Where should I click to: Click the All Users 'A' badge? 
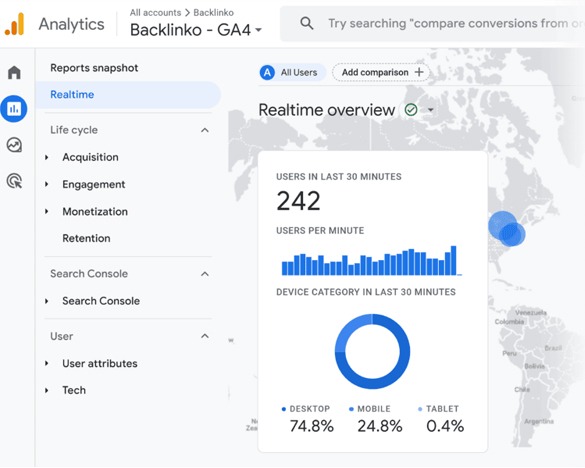click(x=267, y=72)
